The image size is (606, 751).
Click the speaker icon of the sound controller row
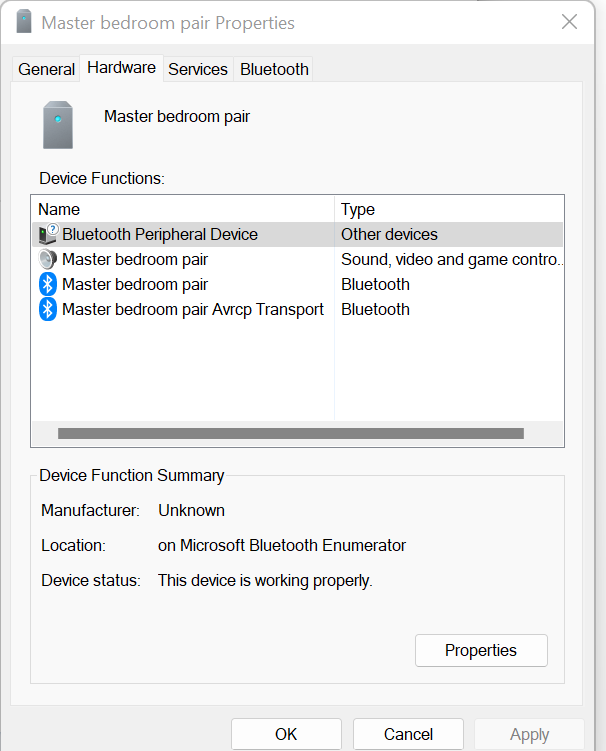point(47,259)
